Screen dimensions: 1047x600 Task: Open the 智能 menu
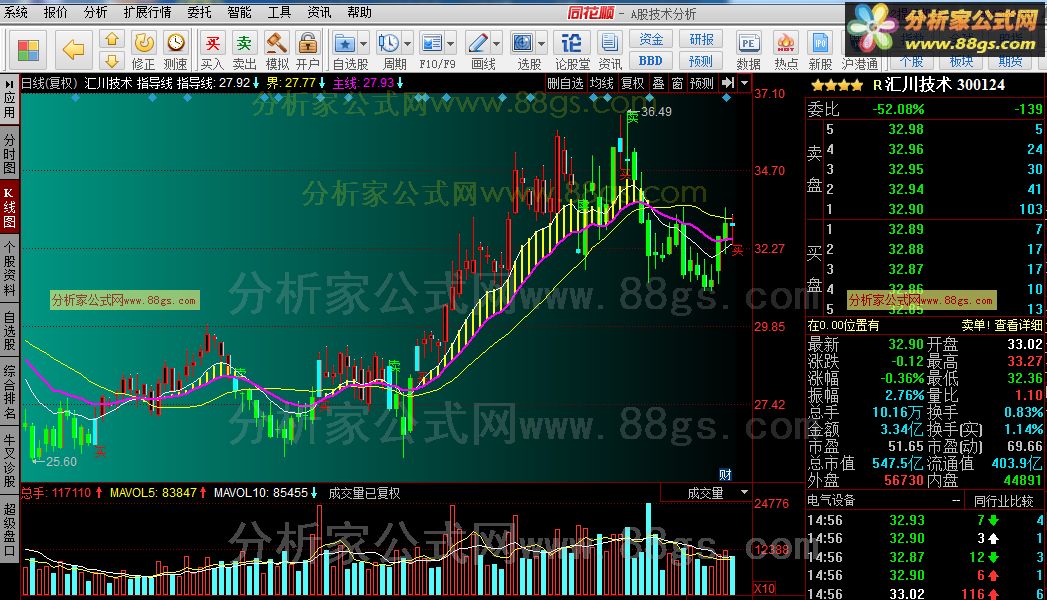[239, 12]
